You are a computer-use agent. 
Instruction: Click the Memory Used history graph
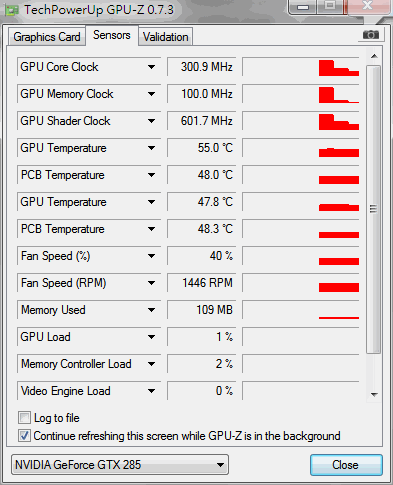[301, 310]
